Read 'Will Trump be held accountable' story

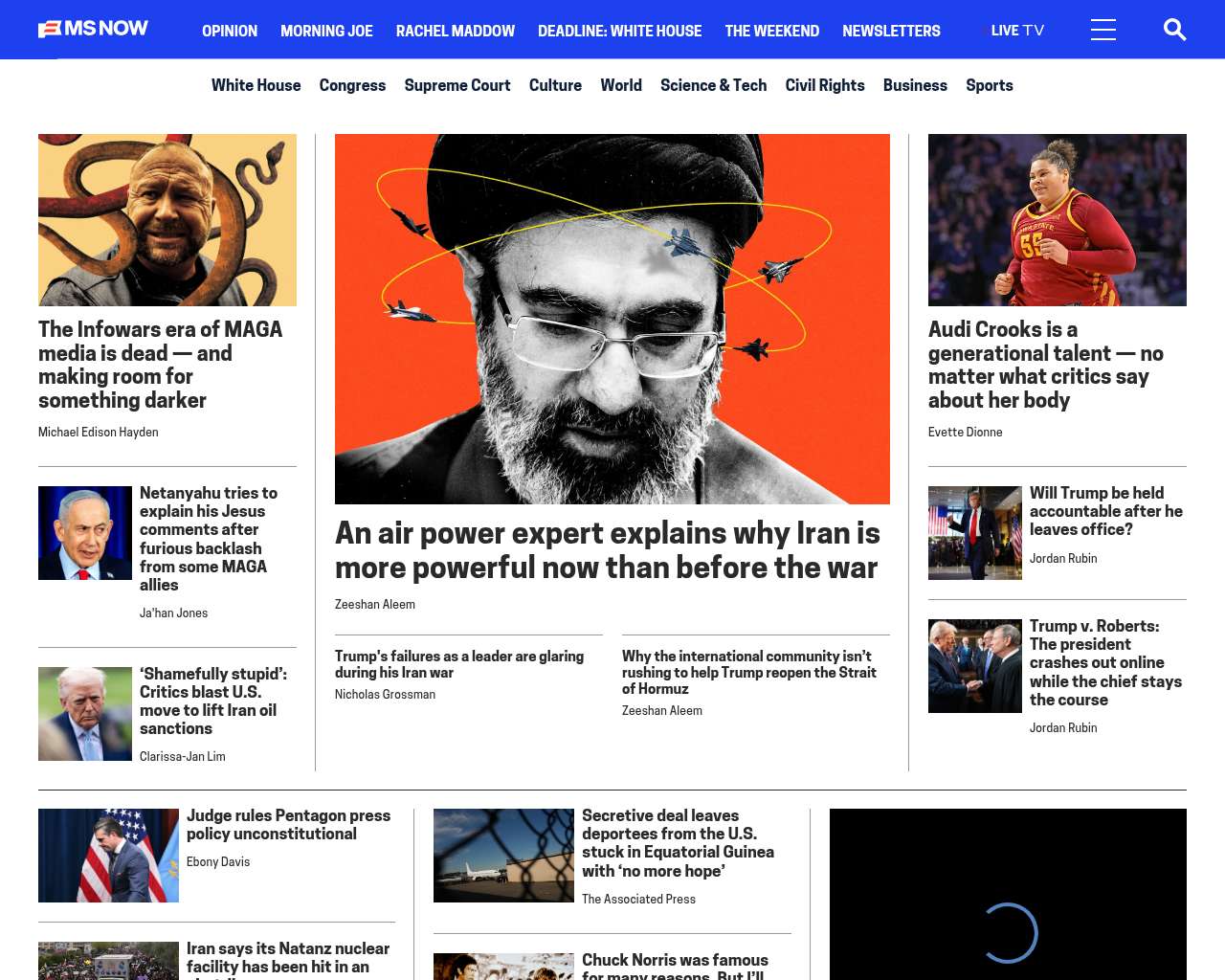click(1106, 511)
